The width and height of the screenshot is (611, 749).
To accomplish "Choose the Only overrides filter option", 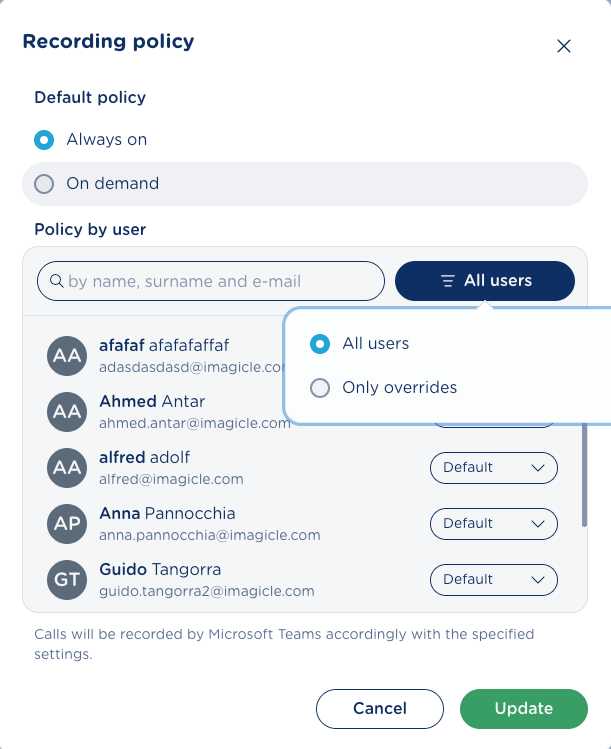I will click(x=320, y=388).
